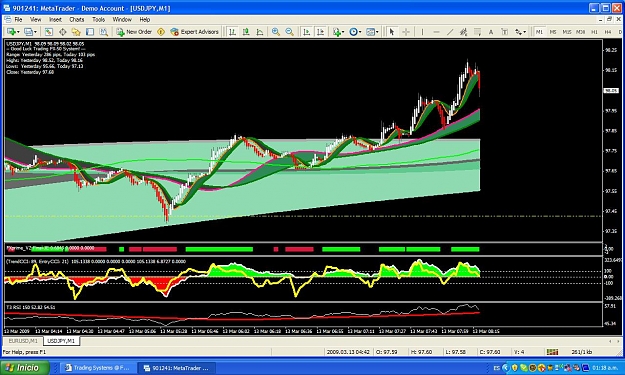Screen dimensions: 625x375
Task: Open the Templates icon
Action: click(x=370, y=32)
